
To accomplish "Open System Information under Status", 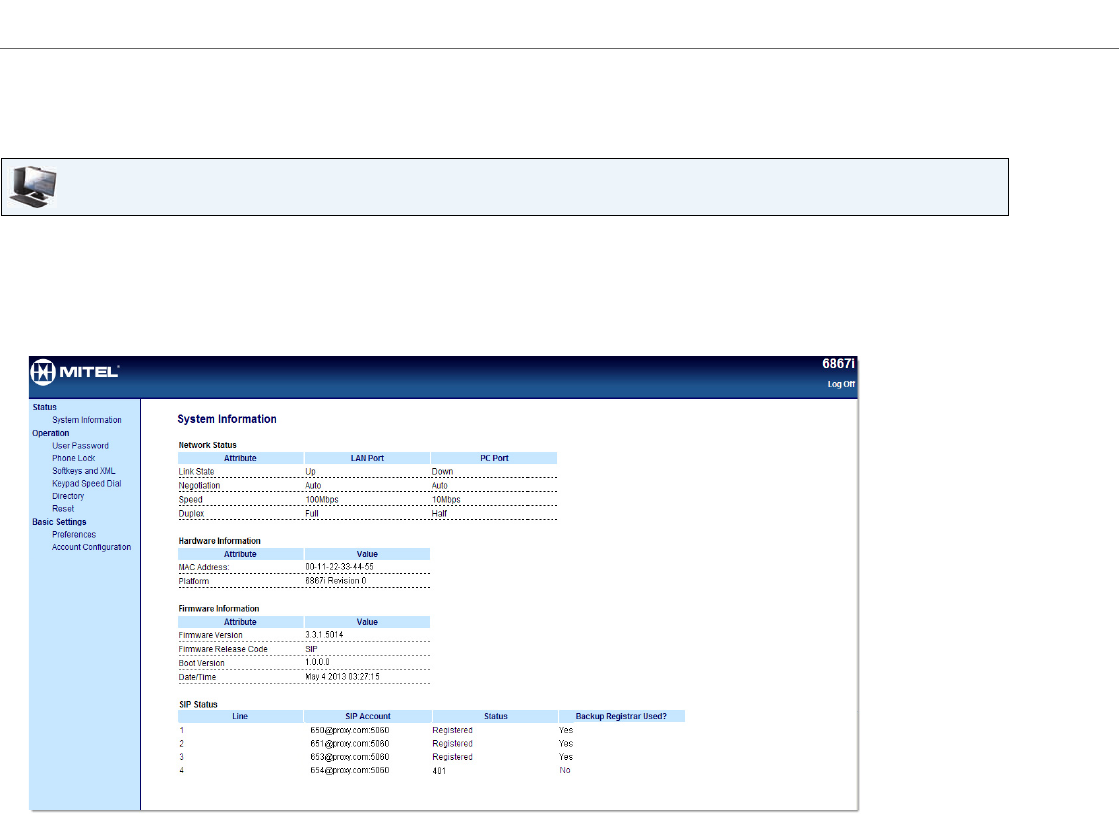I will [x=87, y=420].
